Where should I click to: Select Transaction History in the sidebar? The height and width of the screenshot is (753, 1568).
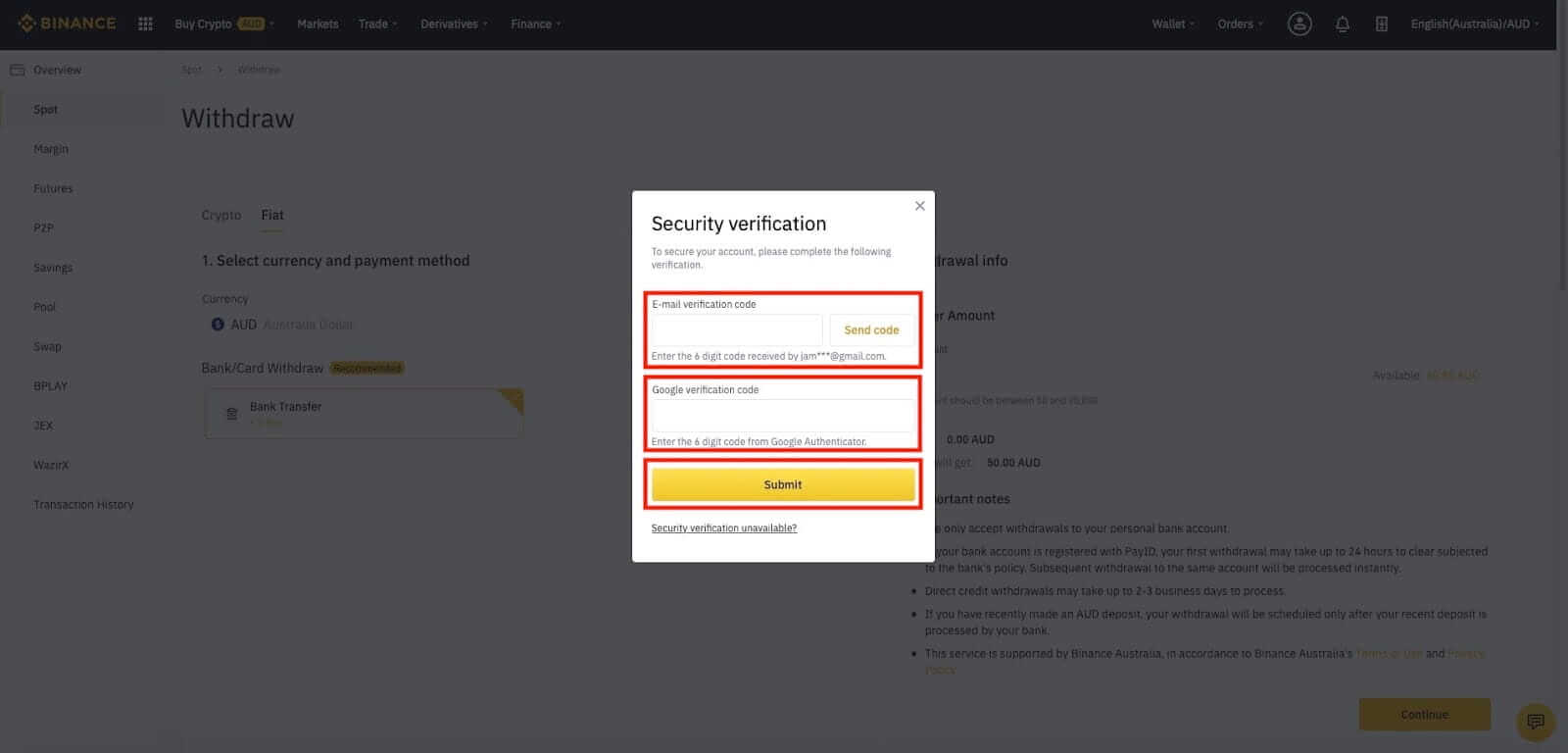(x=83, y=504)
